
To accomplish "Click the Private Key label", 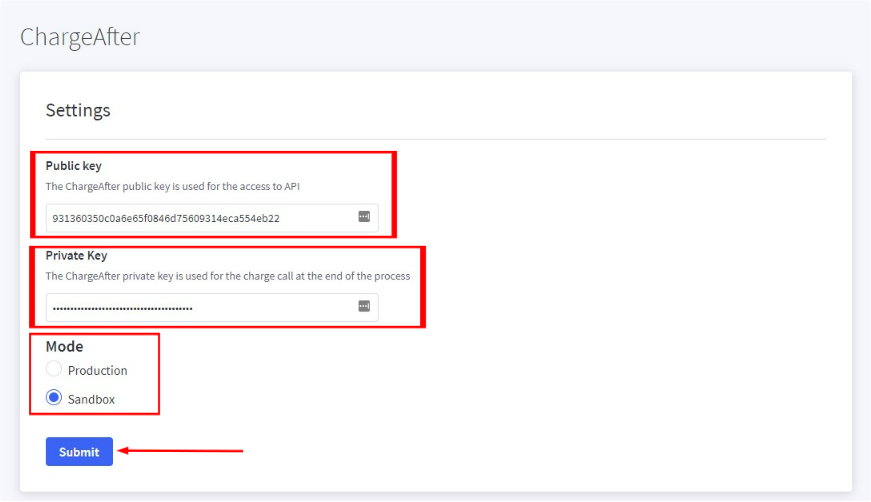I will point(76,255).
